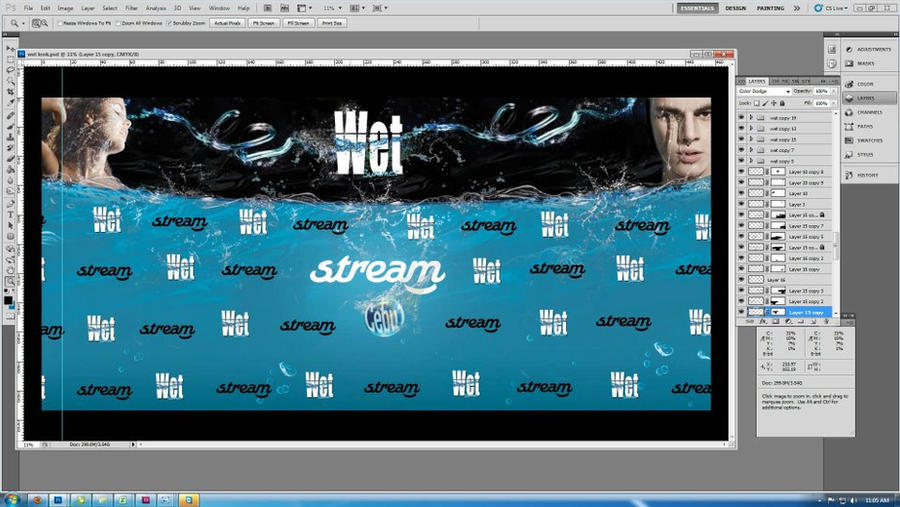Open the Analysis menu
This screenshot has height=507, width=900.
click(156, 8)
